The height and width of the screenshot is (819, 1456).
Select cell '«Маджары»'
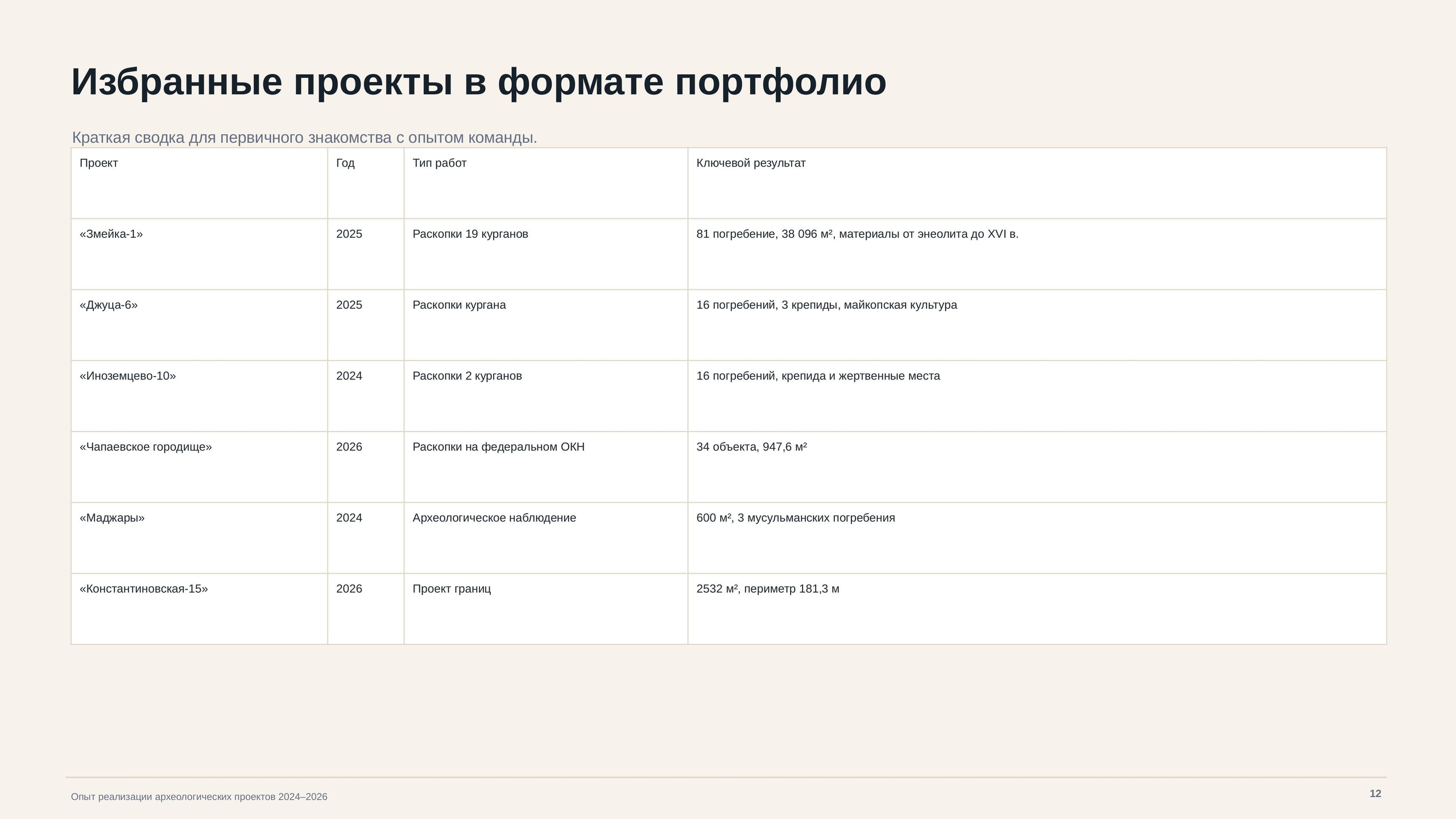pos(112,518)
